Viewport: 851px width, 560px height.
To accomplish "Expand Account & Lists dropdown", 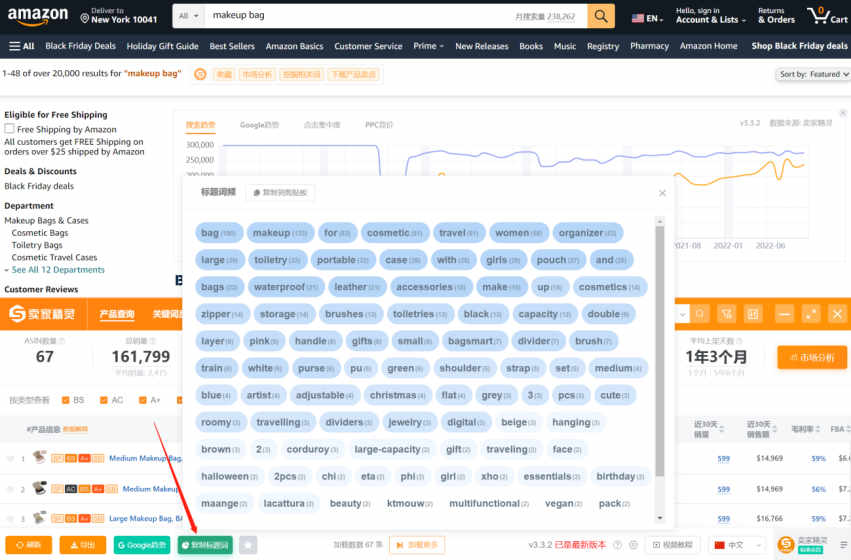I will point(710,16).
